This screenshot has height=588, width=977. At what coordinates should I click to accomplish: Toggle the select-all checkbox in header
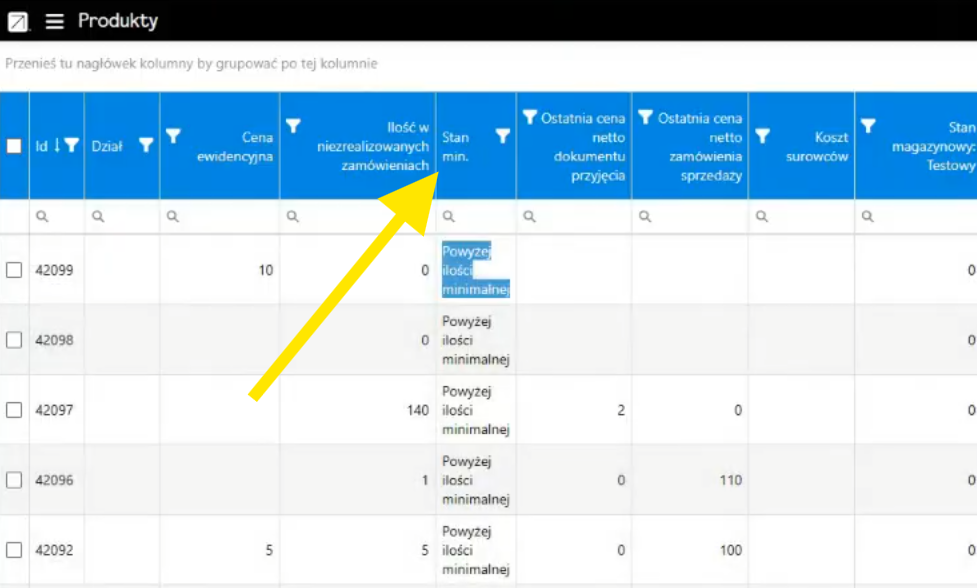click(x=14, y=146)
